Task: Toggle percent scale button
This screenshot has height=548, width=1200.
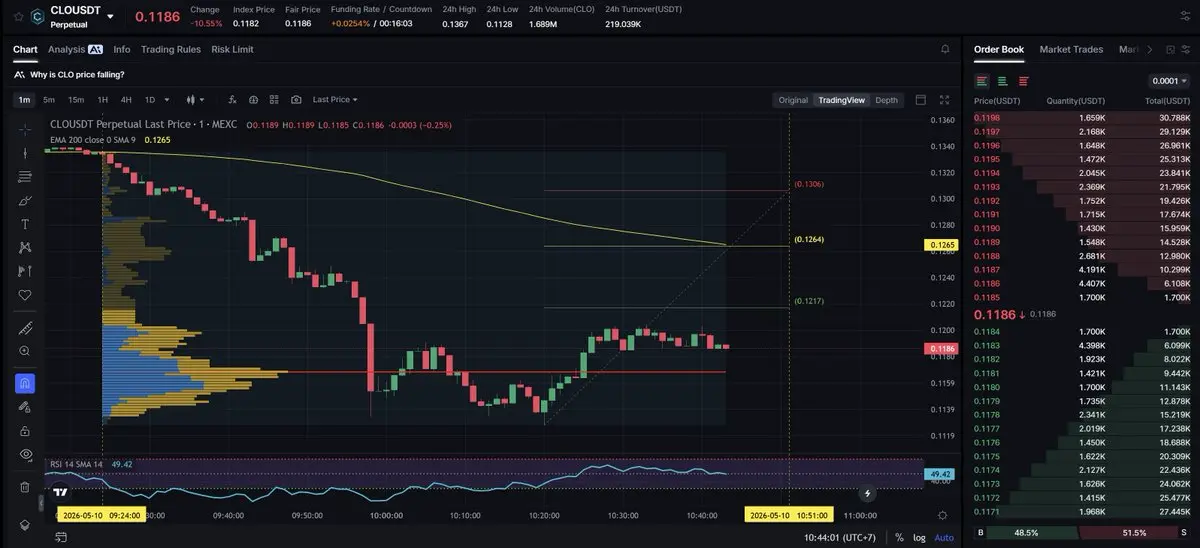Action: pos(899,538)
